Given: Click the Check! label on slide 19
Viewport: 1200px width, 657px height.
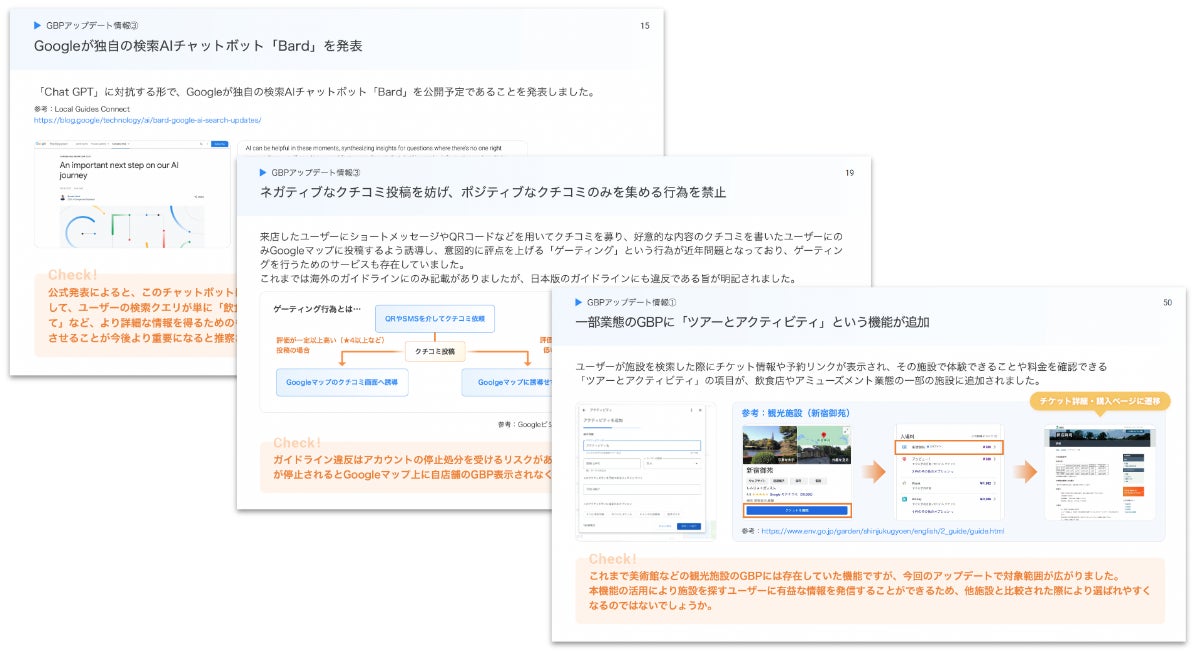Looking at the screenshot, I should coord(297,443).
